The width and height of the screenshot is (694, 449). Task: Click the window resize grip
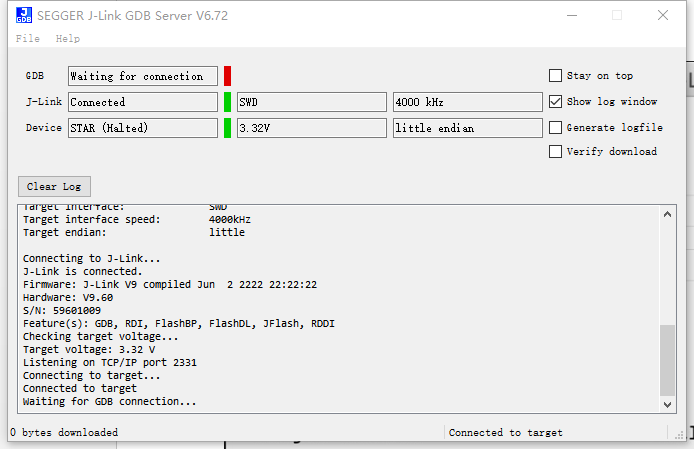click(679, 435)
